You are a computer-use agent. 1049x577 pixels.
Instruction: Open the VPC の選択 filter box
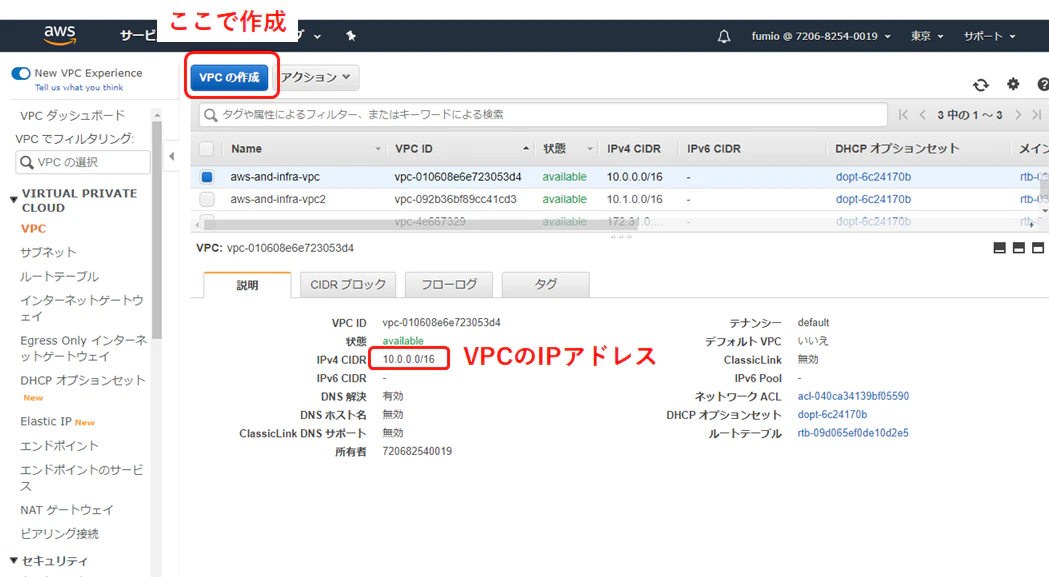click(83, 162)
